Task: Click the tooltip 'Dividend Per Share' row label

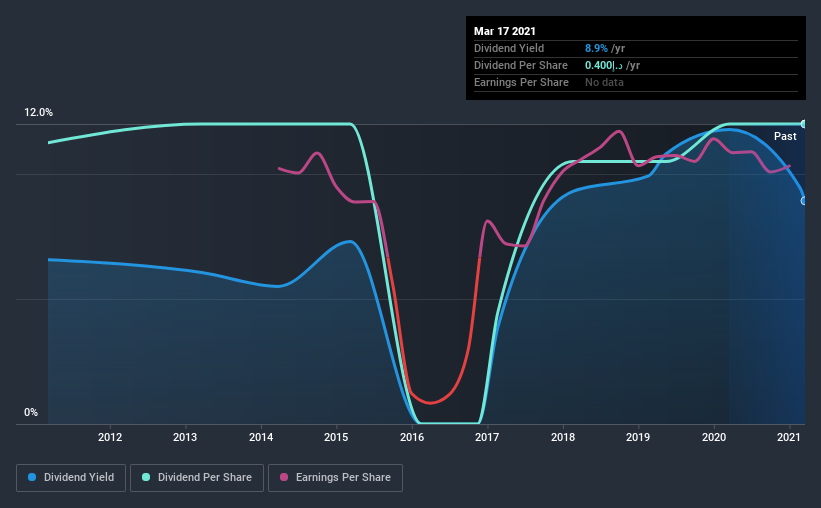Action: click(521, 65)
